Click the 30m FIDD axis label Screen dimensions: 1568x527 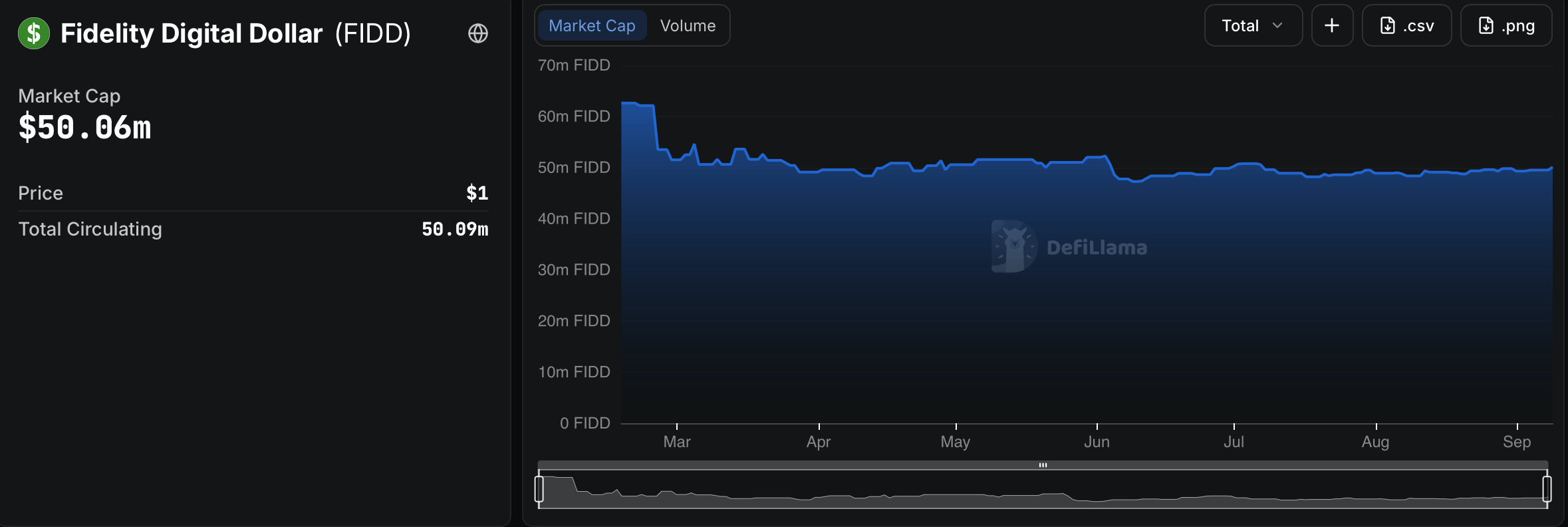click(x=574, y=270)
